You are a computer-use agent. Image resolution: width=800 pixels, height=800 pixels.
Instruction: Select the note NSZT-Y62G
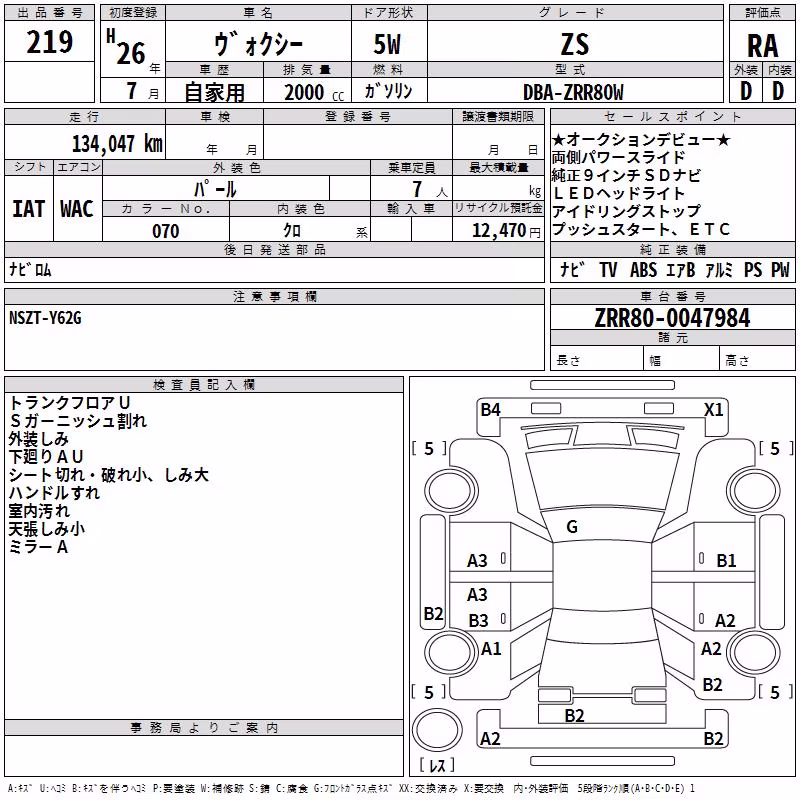45,318
